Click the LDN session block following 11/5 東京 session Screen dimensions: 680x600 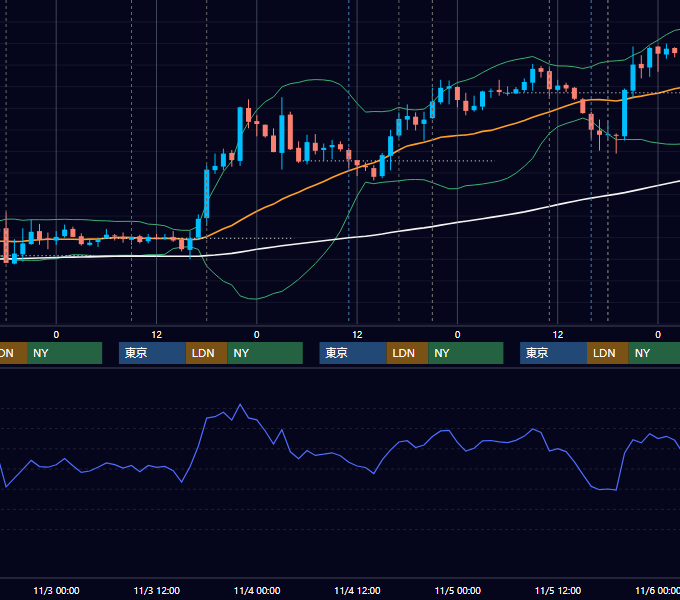pos(608,353)
